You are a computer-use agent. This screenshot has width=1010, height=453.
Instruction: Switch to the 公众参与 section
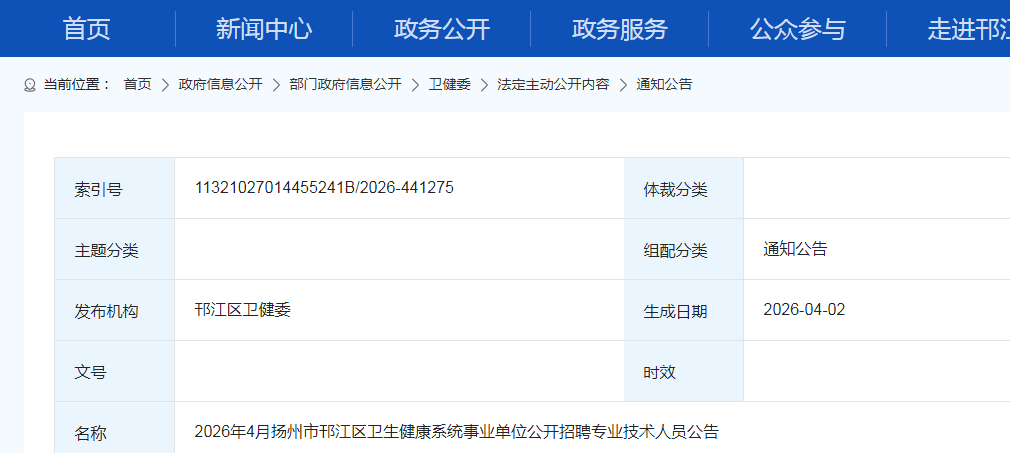[x=797, y=29]
